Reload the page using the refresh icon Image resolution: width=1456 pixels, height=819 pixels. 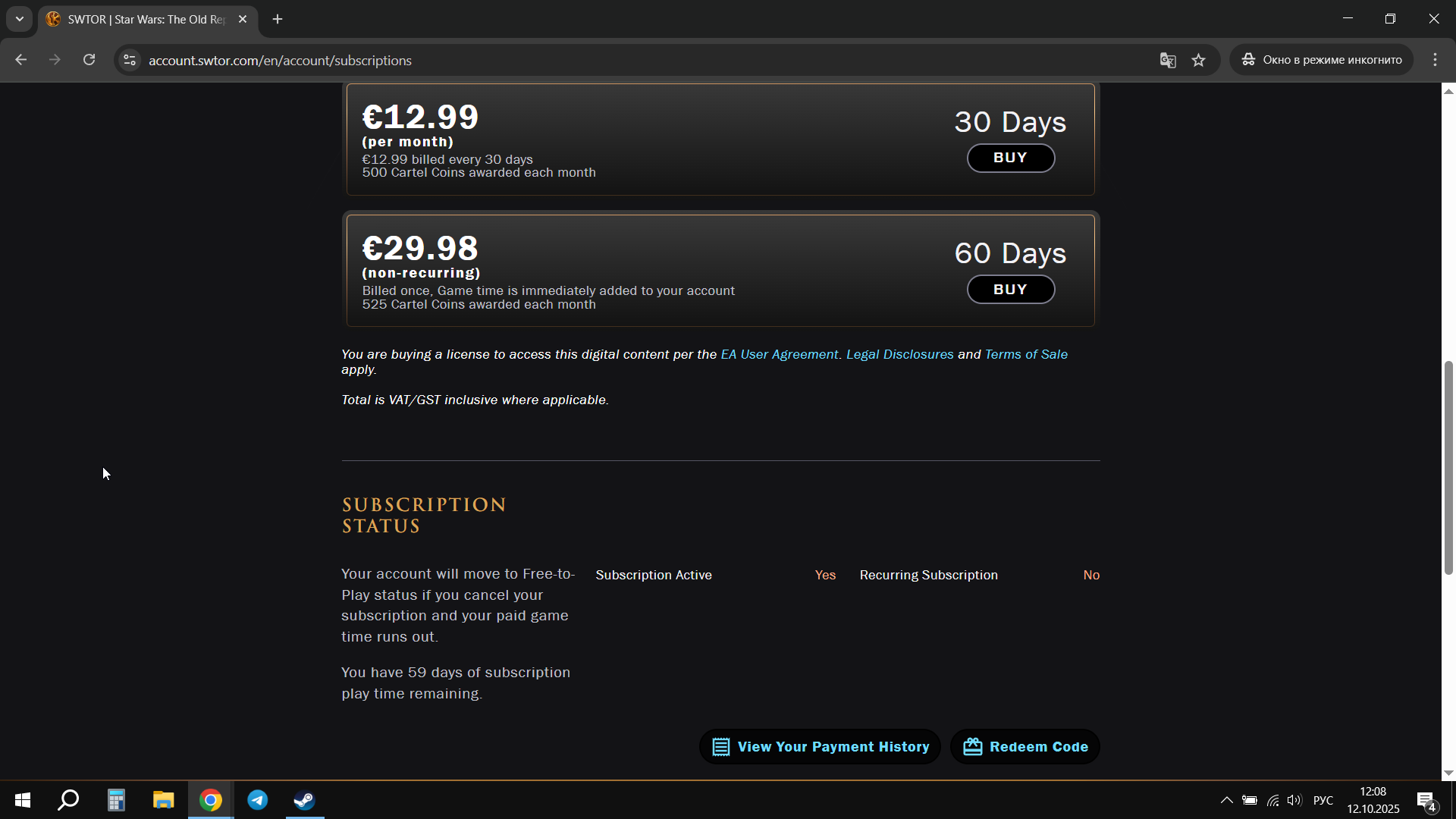89,60
